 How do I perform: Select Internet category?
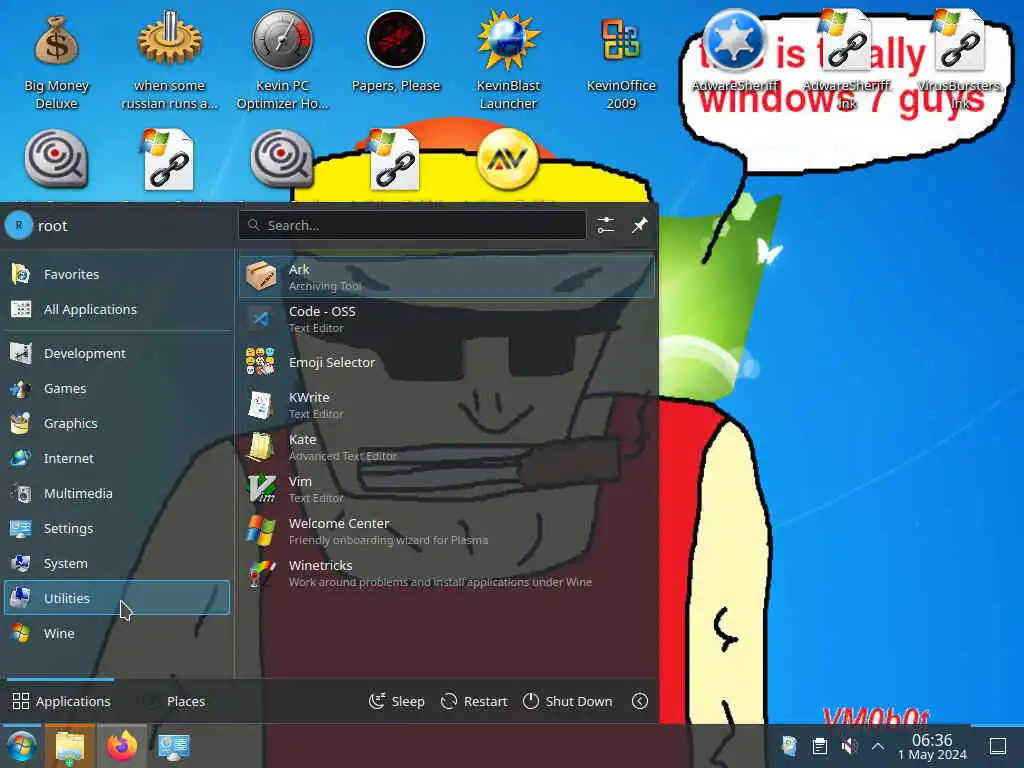point(118,458)
